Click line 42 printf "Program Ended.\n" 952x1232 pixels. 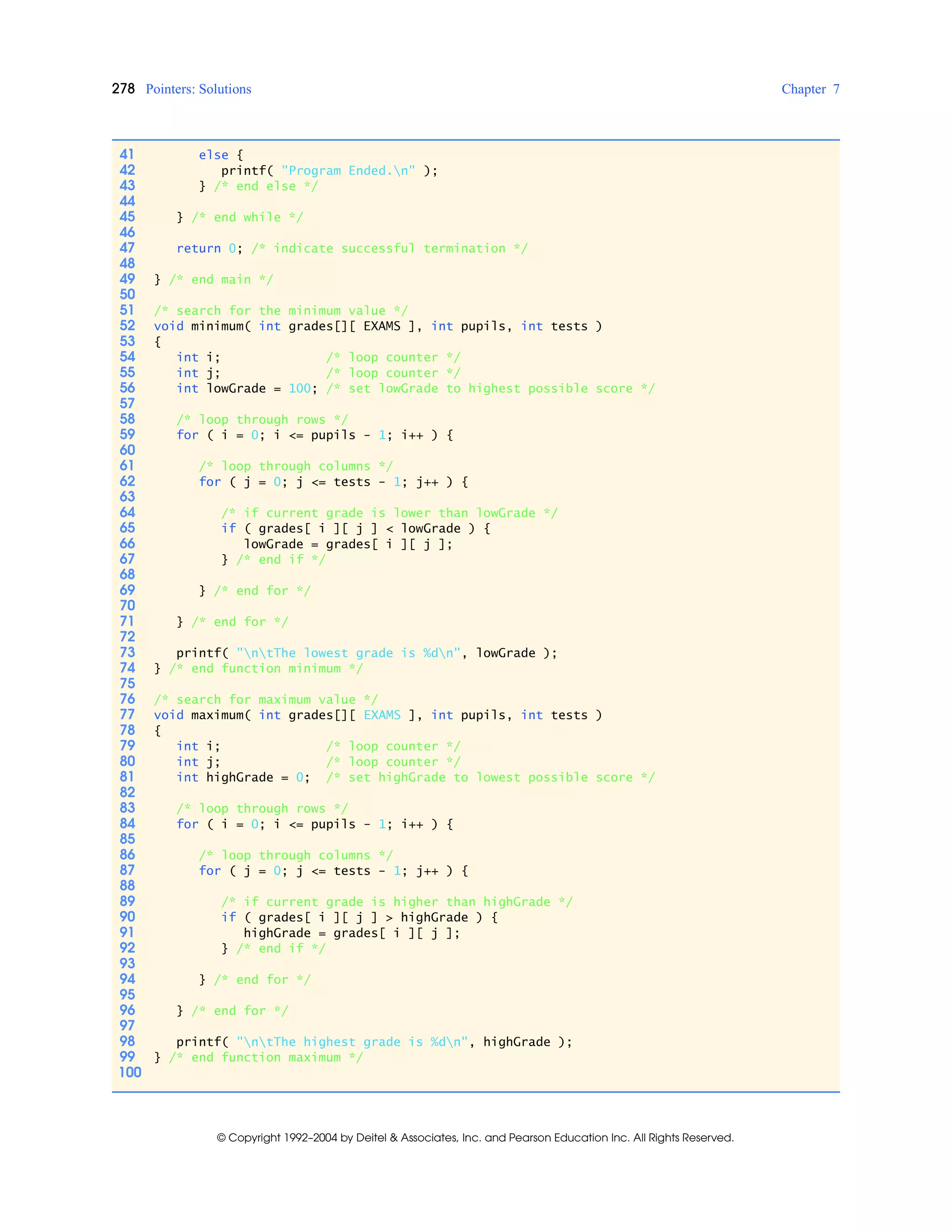pyautogui.click(x=330, y=170)
